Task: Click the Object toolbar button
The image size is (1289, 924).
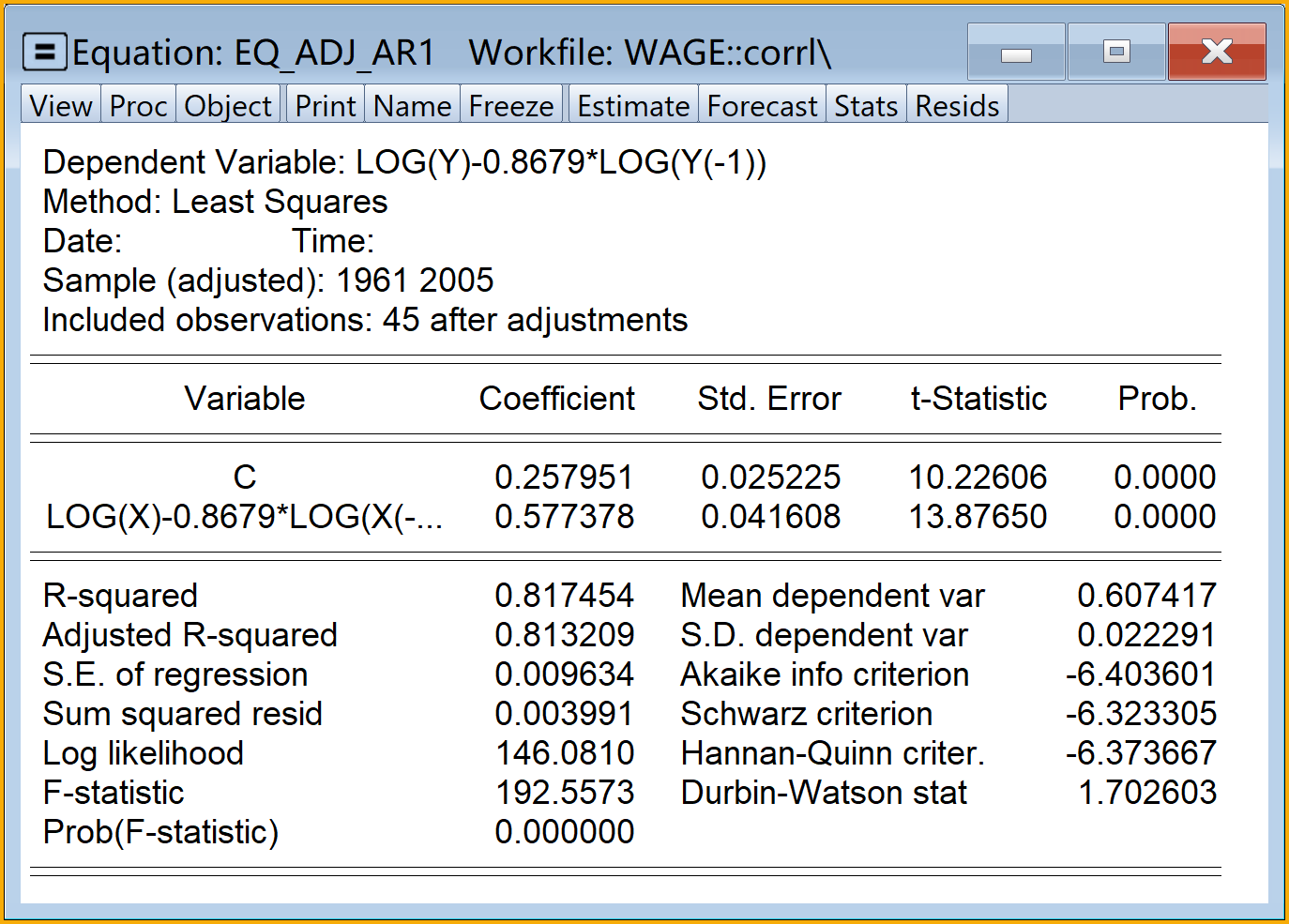Action: point(228,106)
